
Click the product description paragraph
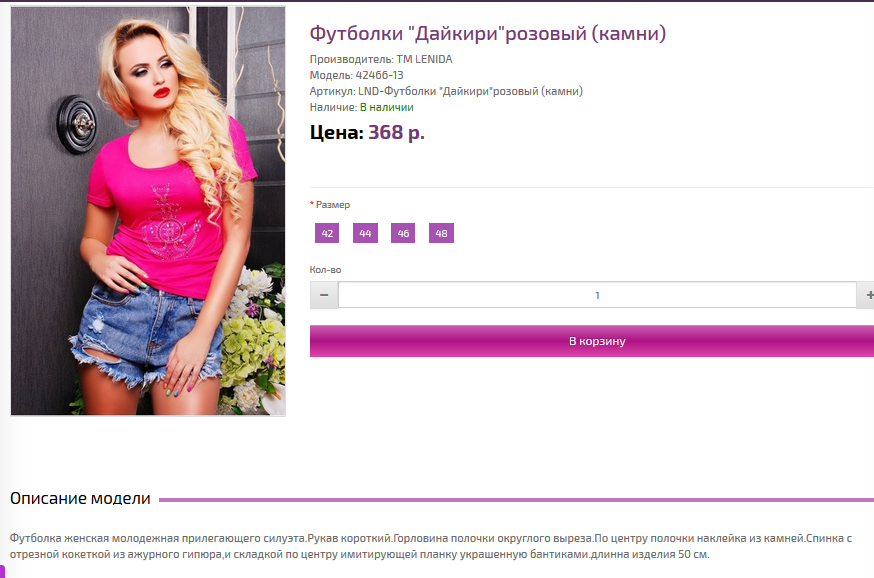coord(430,546)
